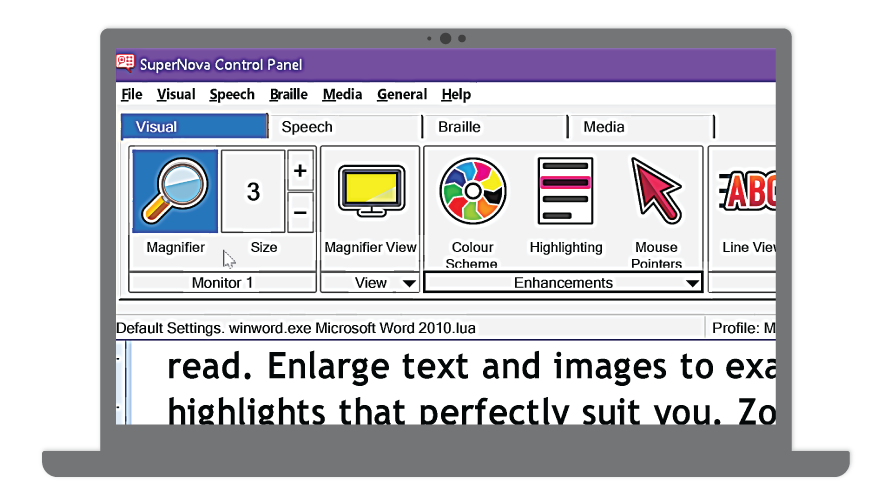Switch to the Media tab
The image size is (889, 500).
[641, 126]
